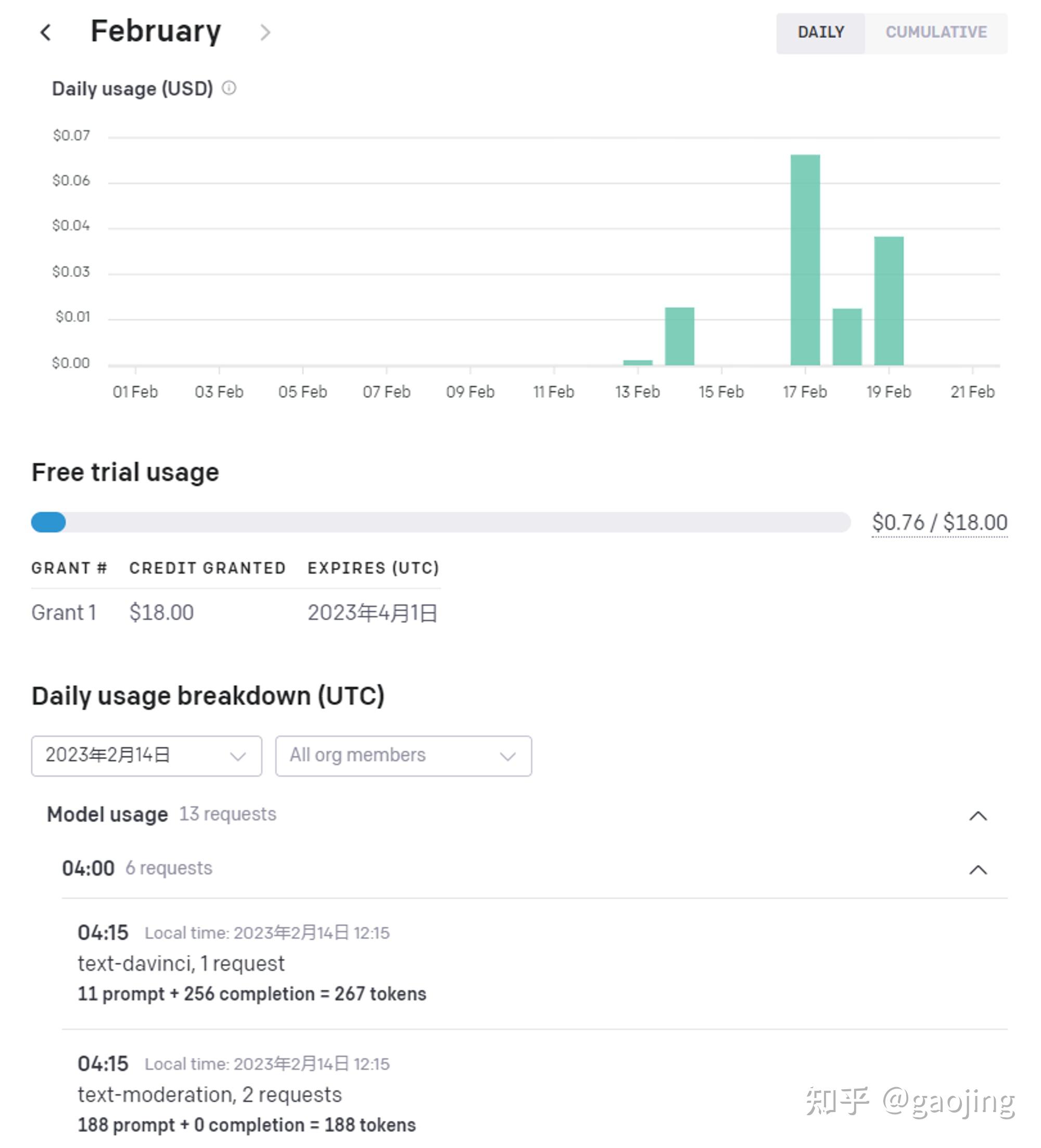Click the Daily usage breakdown heading

208,695
